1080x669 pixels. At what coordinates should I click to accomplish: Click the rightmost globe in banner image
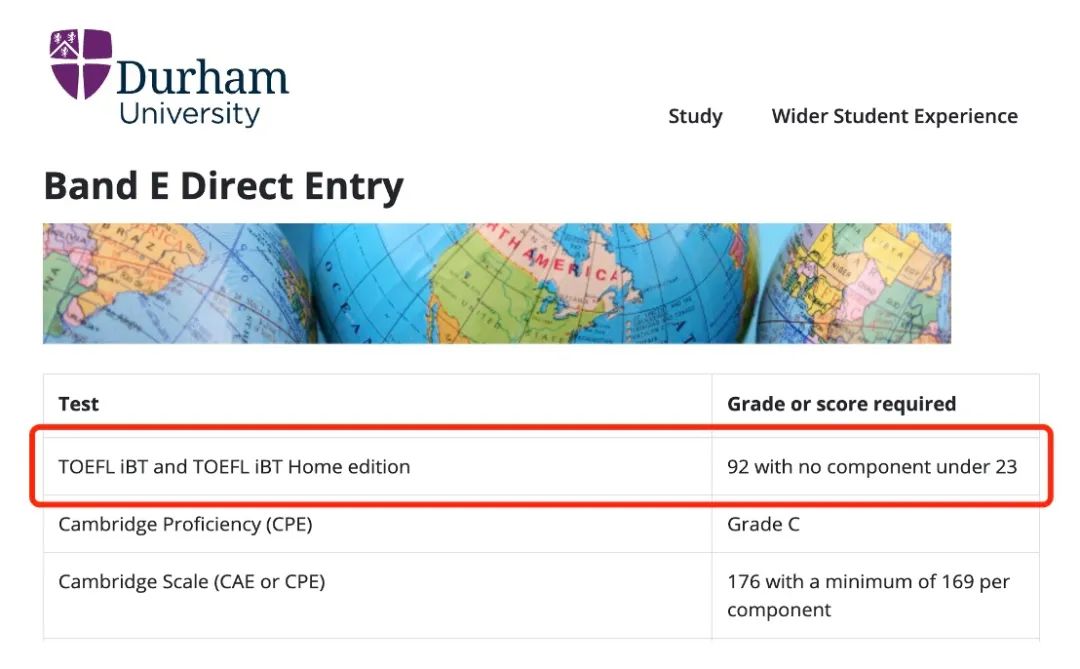click(854, 283)
